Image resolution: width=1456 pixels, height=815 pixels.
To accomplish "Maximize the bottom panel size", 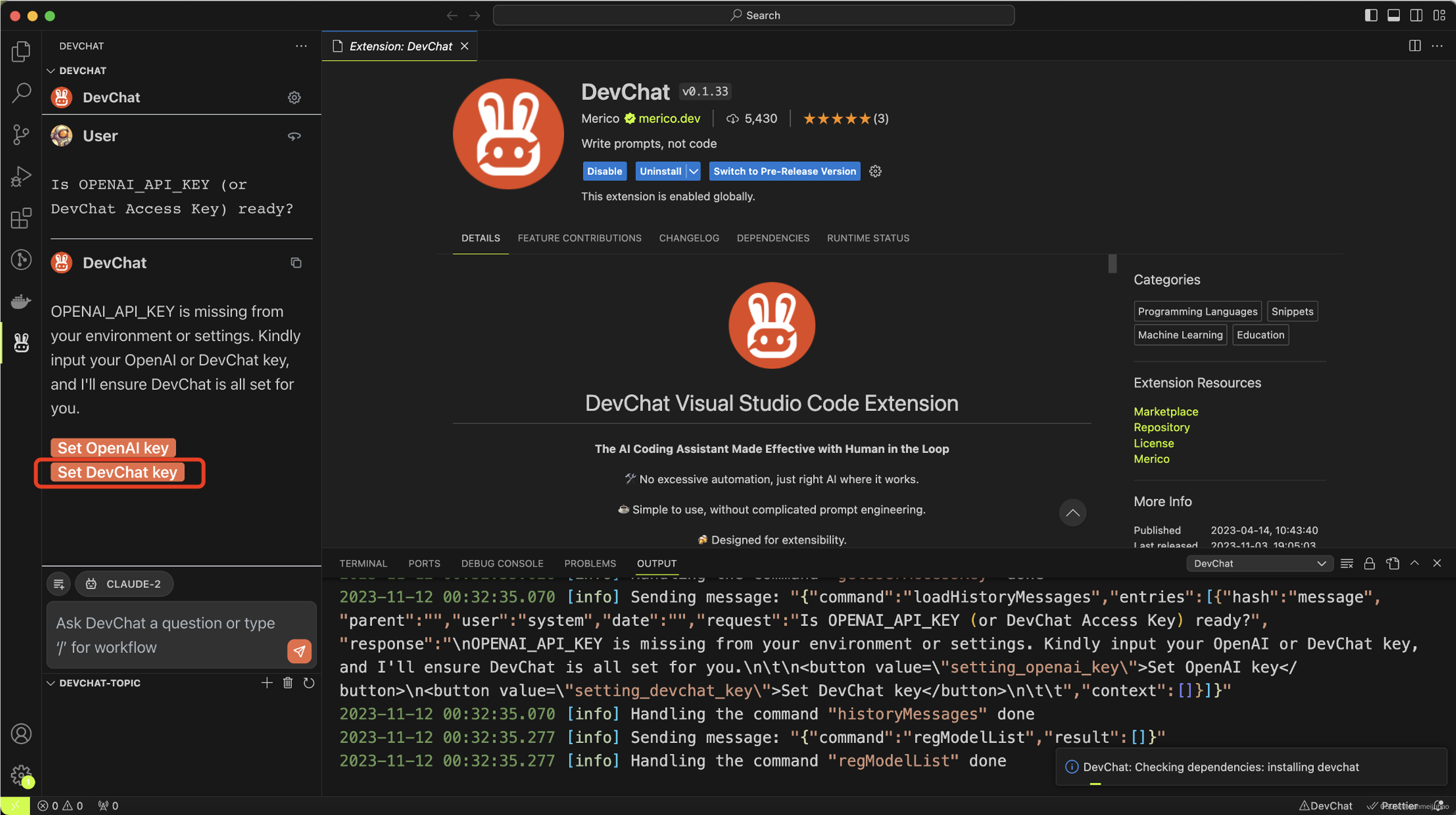I will click(1414, 563).
